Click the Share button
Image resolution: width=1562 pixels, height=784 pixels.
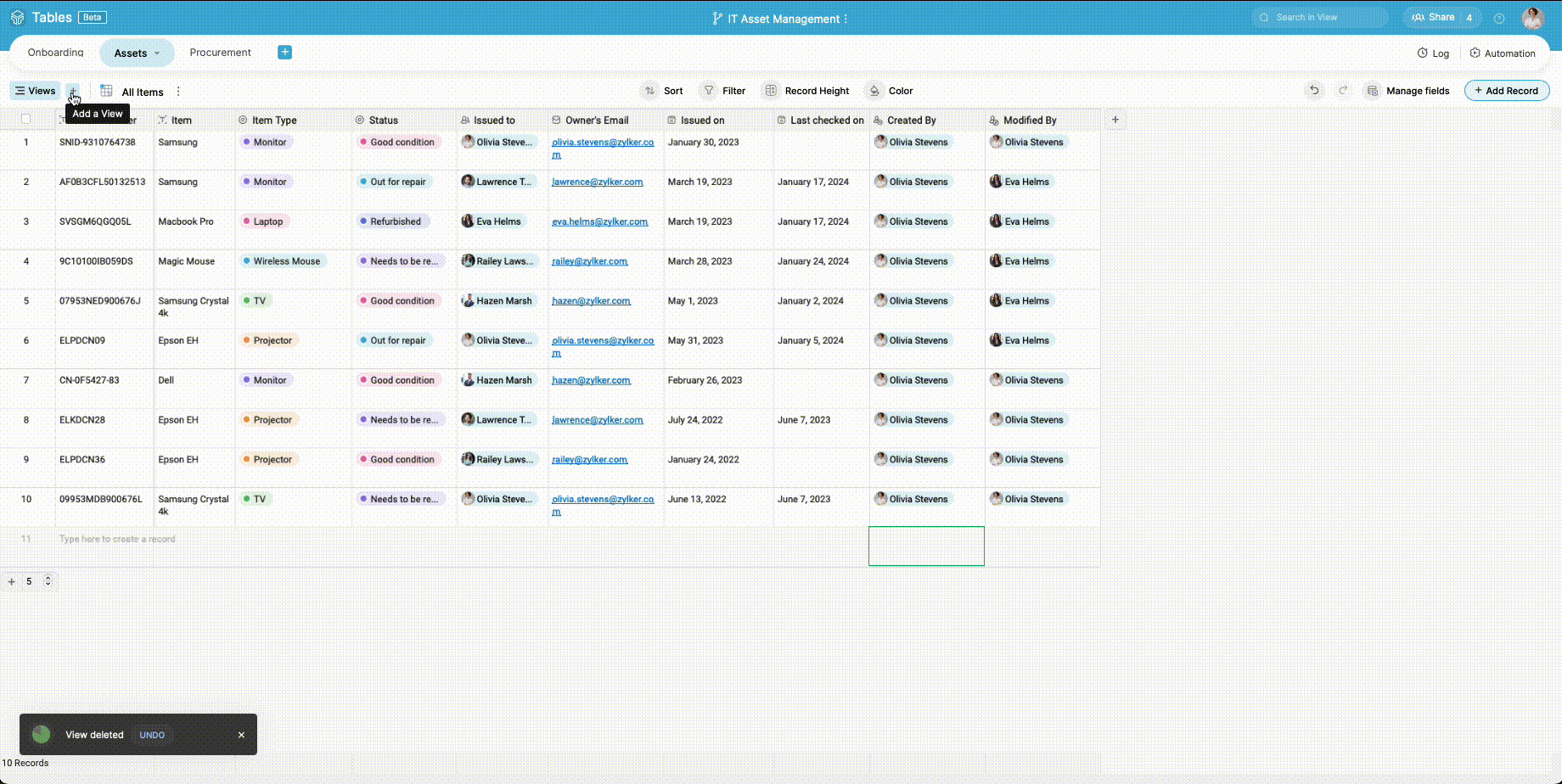1432,18
